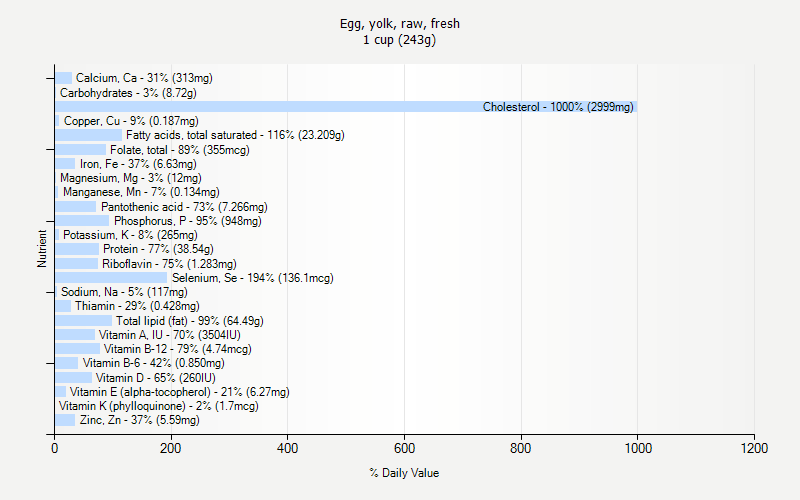Screen dimensions: 800x500
Task: Click the Vitamin B-6 bar
Action: pos(67,363)
